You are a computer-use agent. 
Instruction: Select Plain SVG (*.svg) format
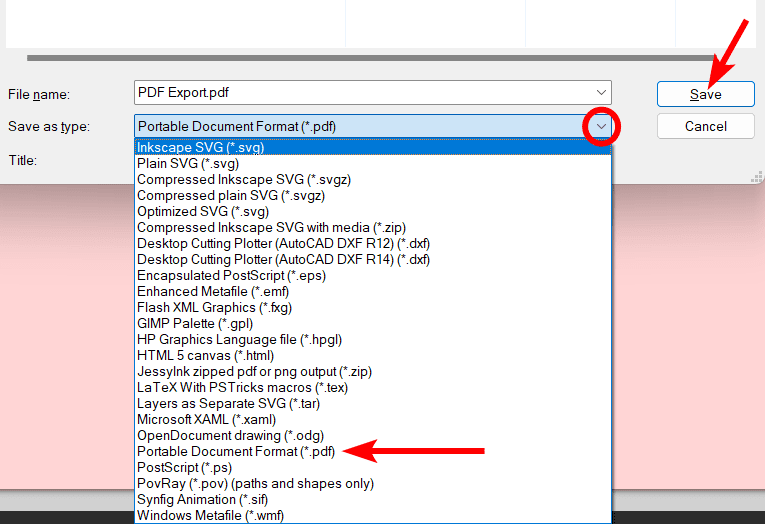tap(188, 164)
